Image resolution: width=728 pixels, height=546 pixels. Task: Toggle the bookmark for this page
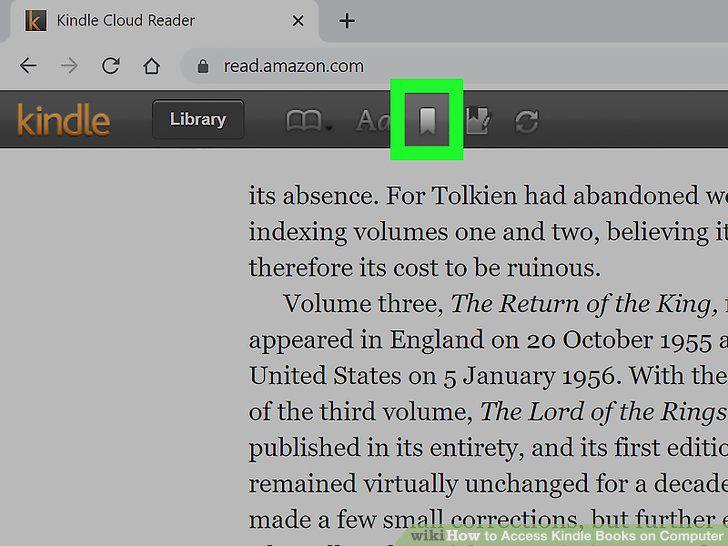[x=427, y=120]
